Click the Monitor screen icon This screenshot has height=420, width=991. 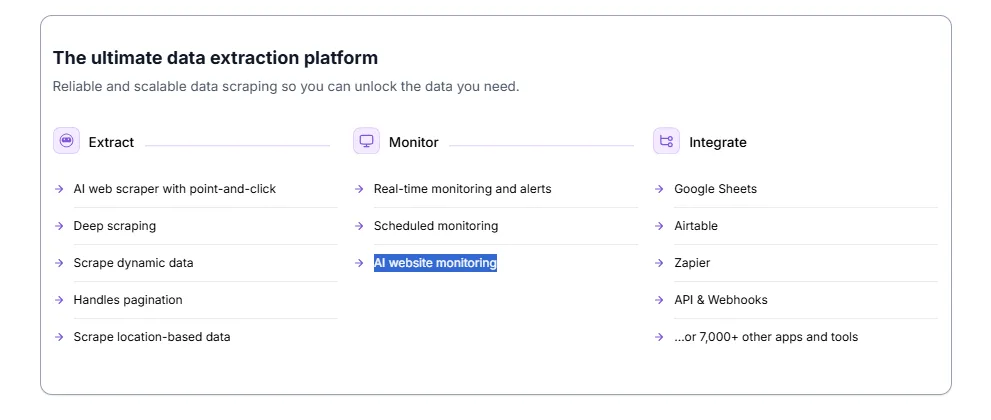tap(367, 141)
